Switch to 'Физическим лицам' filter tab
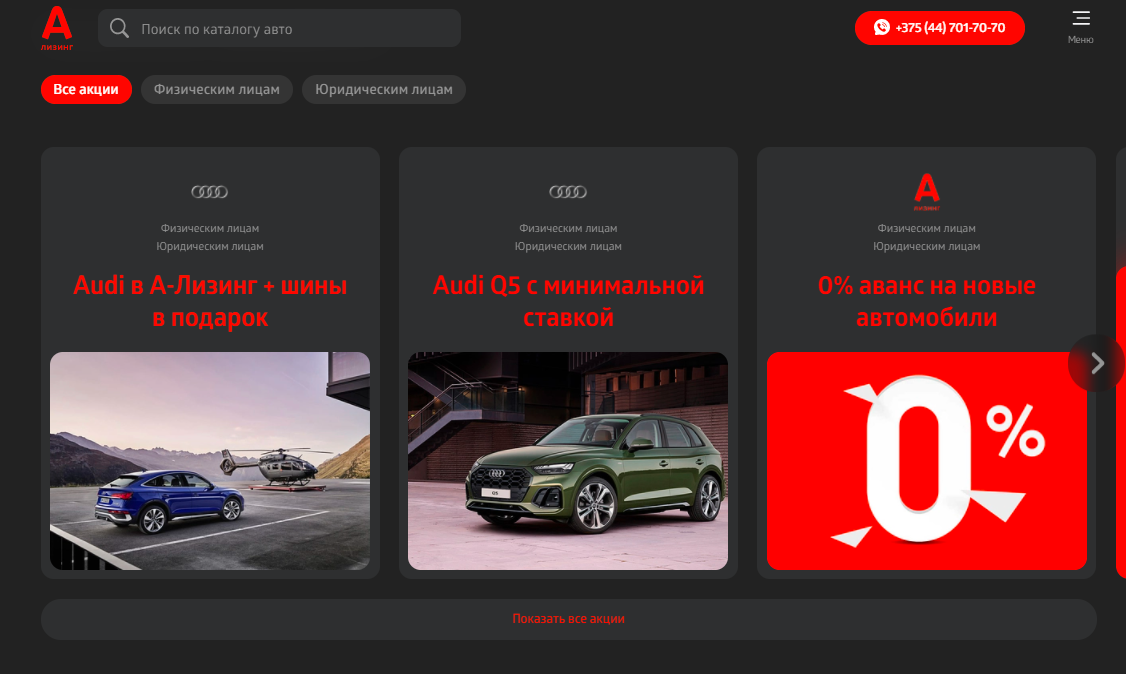Image resolution: width=1126 pixels, height=674 pixels. pyautogui.click(x=217, y=90)
